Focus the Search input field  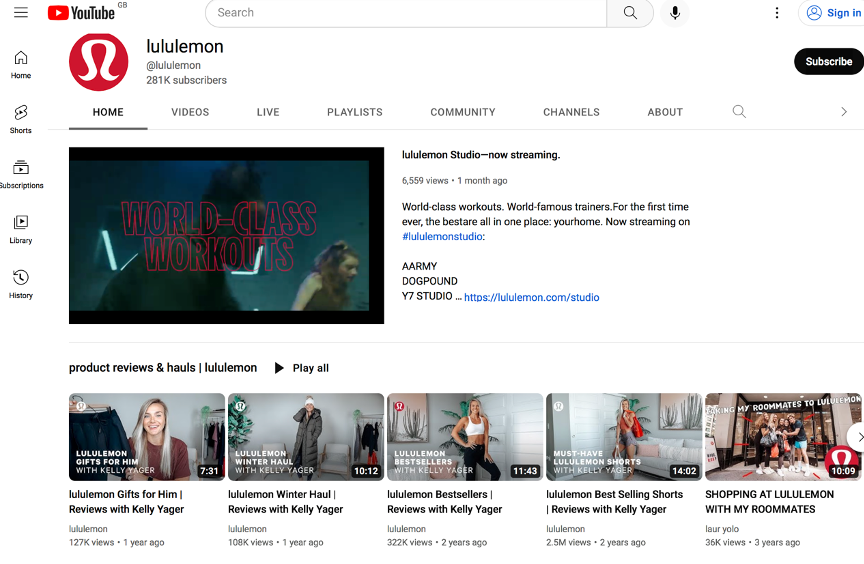(x=406, y=13)
